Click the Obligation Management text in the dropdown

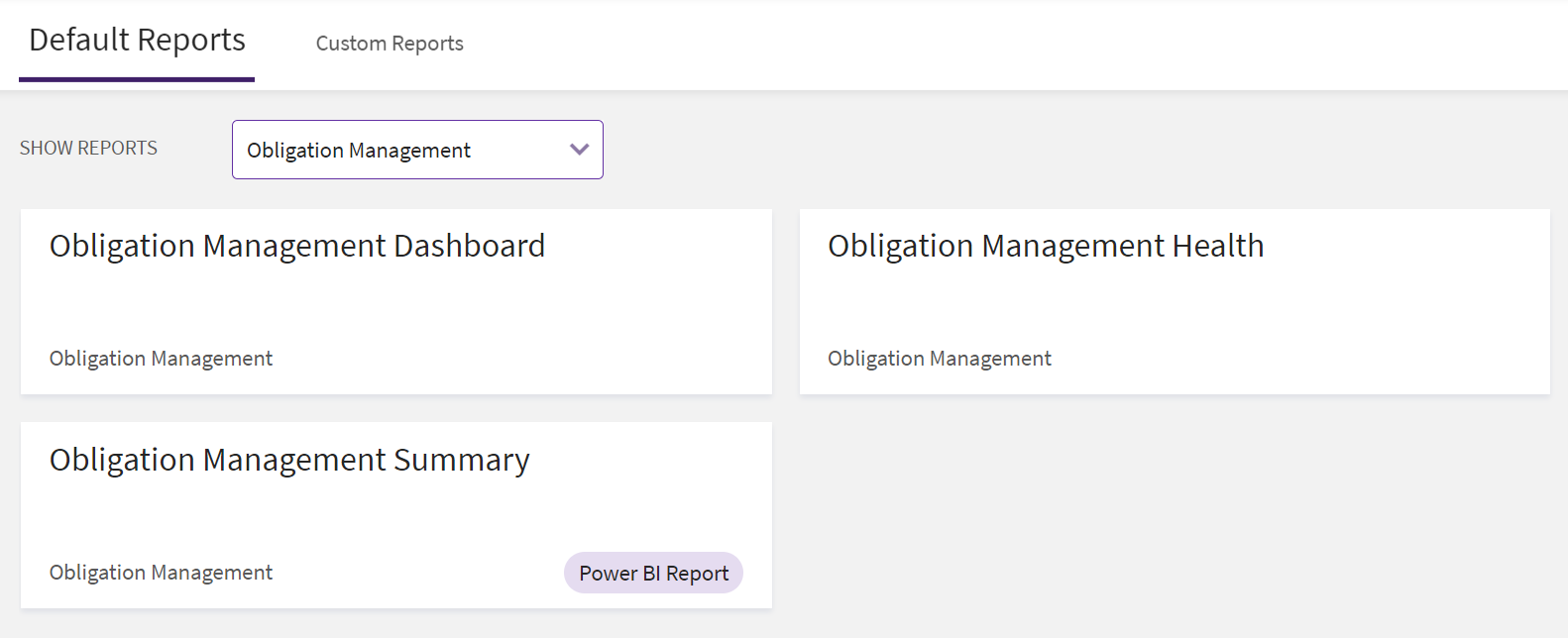[359, 151]
